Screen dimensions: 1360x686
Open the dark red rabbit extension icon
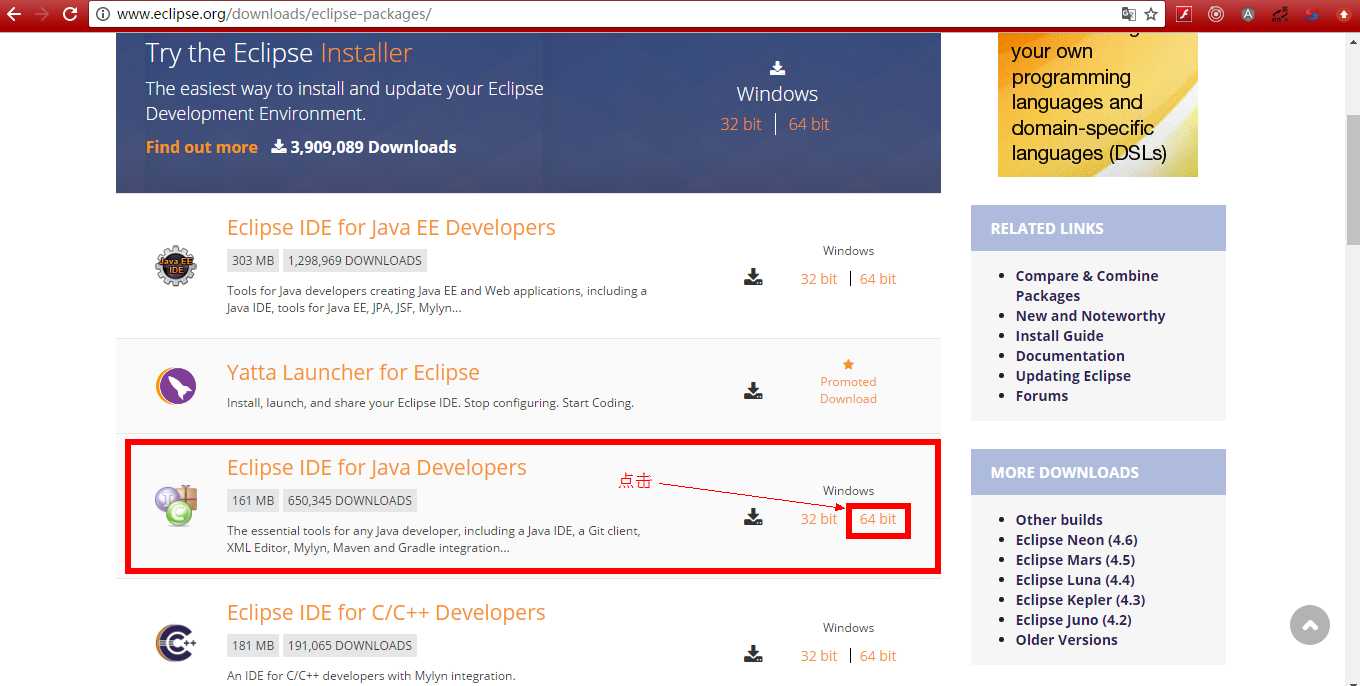1280,14
